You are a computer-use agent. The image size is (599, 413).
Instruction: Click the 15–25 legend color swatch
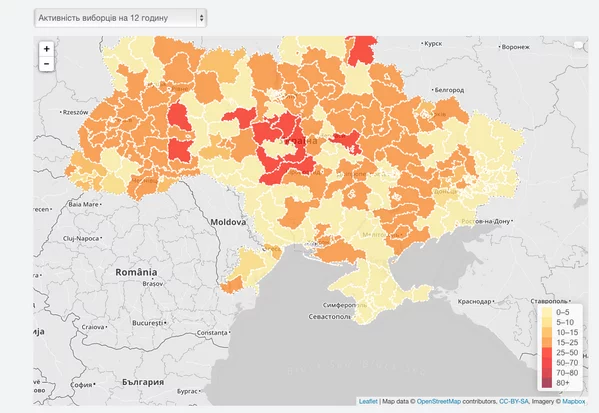tap(547, 342)
